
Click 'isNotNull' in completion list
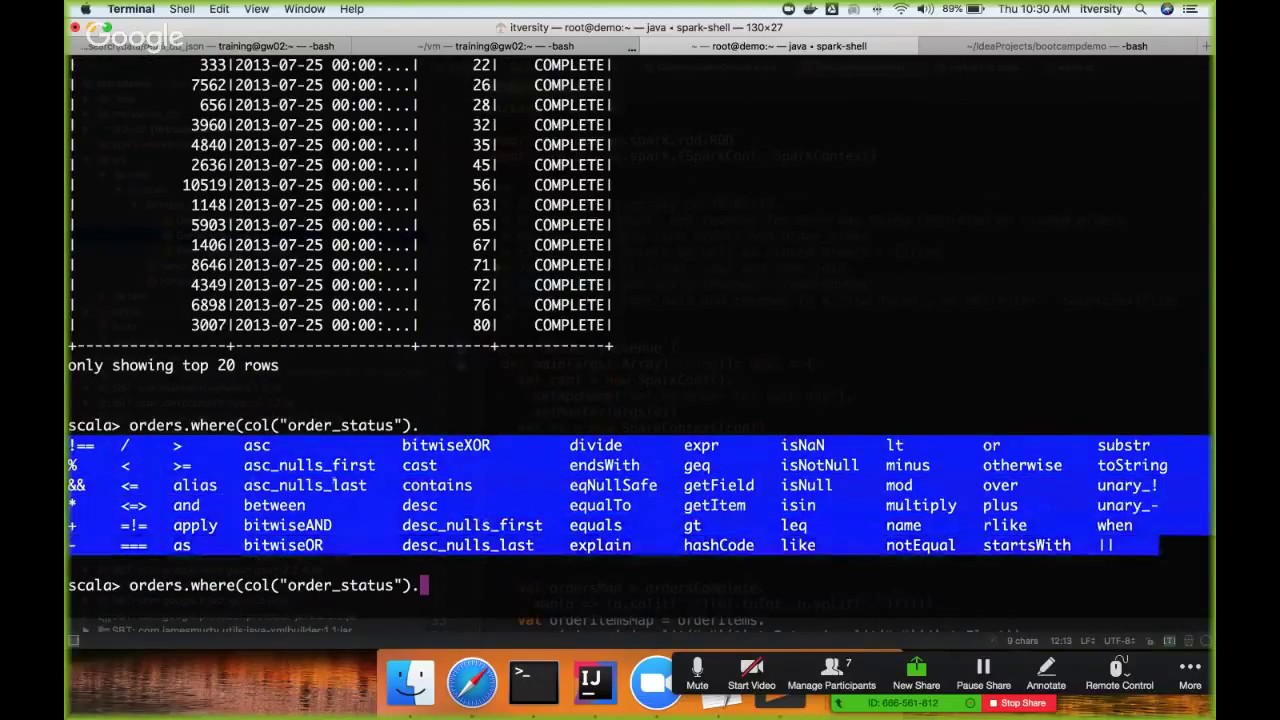point(820,465)
